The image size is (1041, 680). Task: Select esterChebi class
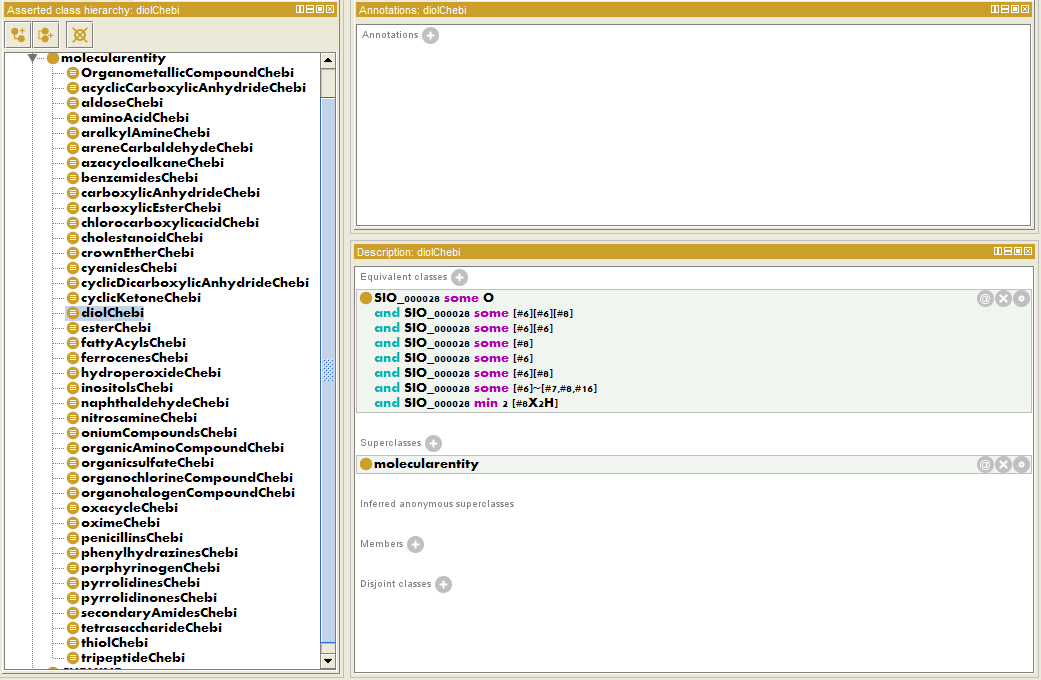[x=116, y=328]
